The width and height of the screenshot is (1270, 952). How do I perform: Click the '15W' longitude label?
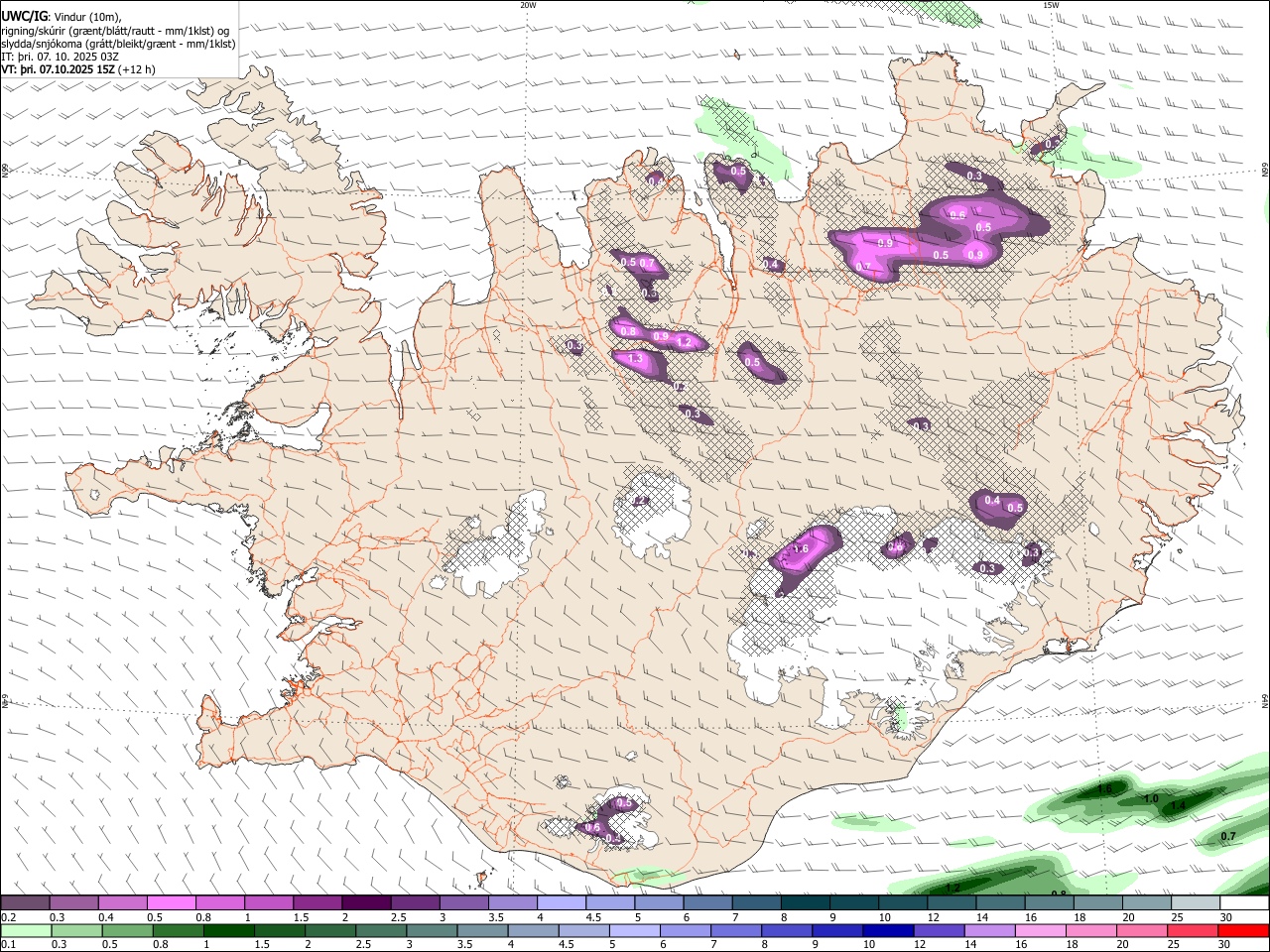click(1051, 5)
